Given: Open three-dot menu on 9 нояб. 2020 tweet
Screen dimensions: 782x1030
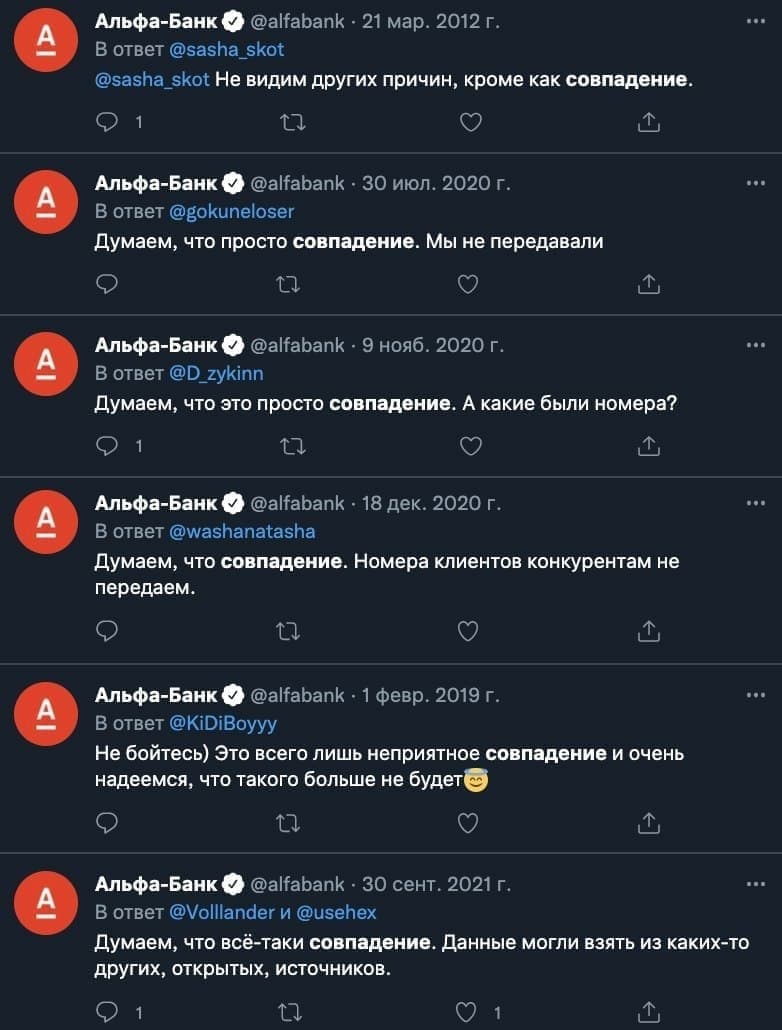Looking at the screenshot, I should pyautogui.click(x=756, y=345).
